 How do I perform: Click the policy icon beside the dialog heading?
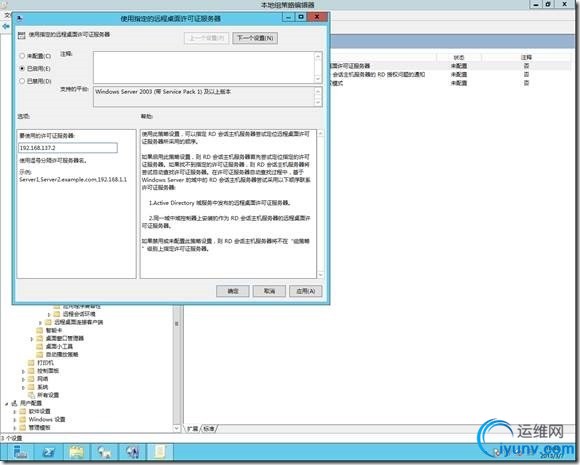21,35
